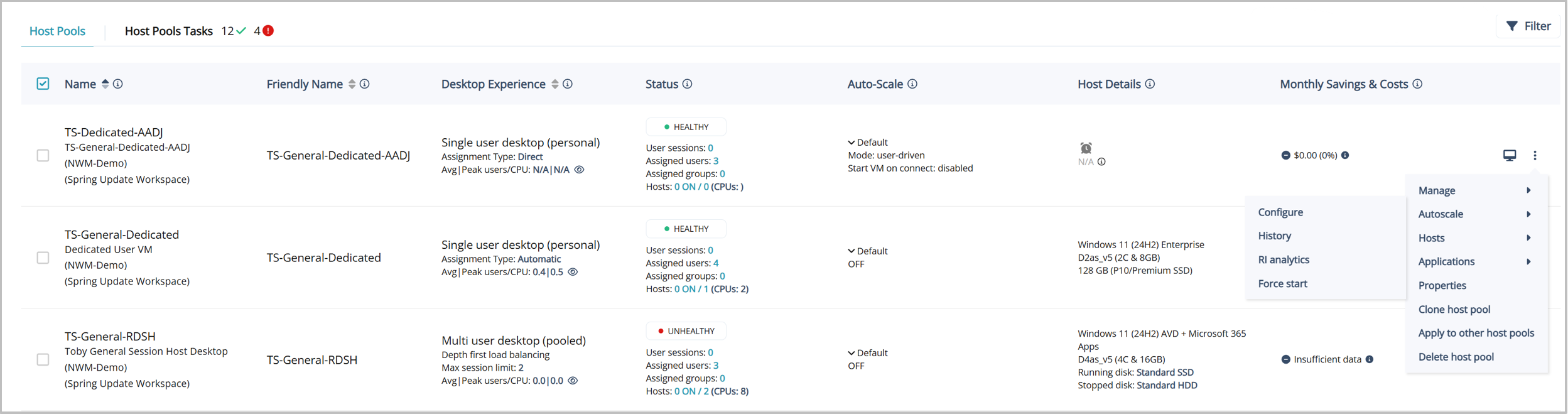Image resolution: width=1568 pixels, height=414 pixels.
Task: Click the Filter button
Action: coord(1528,26)
